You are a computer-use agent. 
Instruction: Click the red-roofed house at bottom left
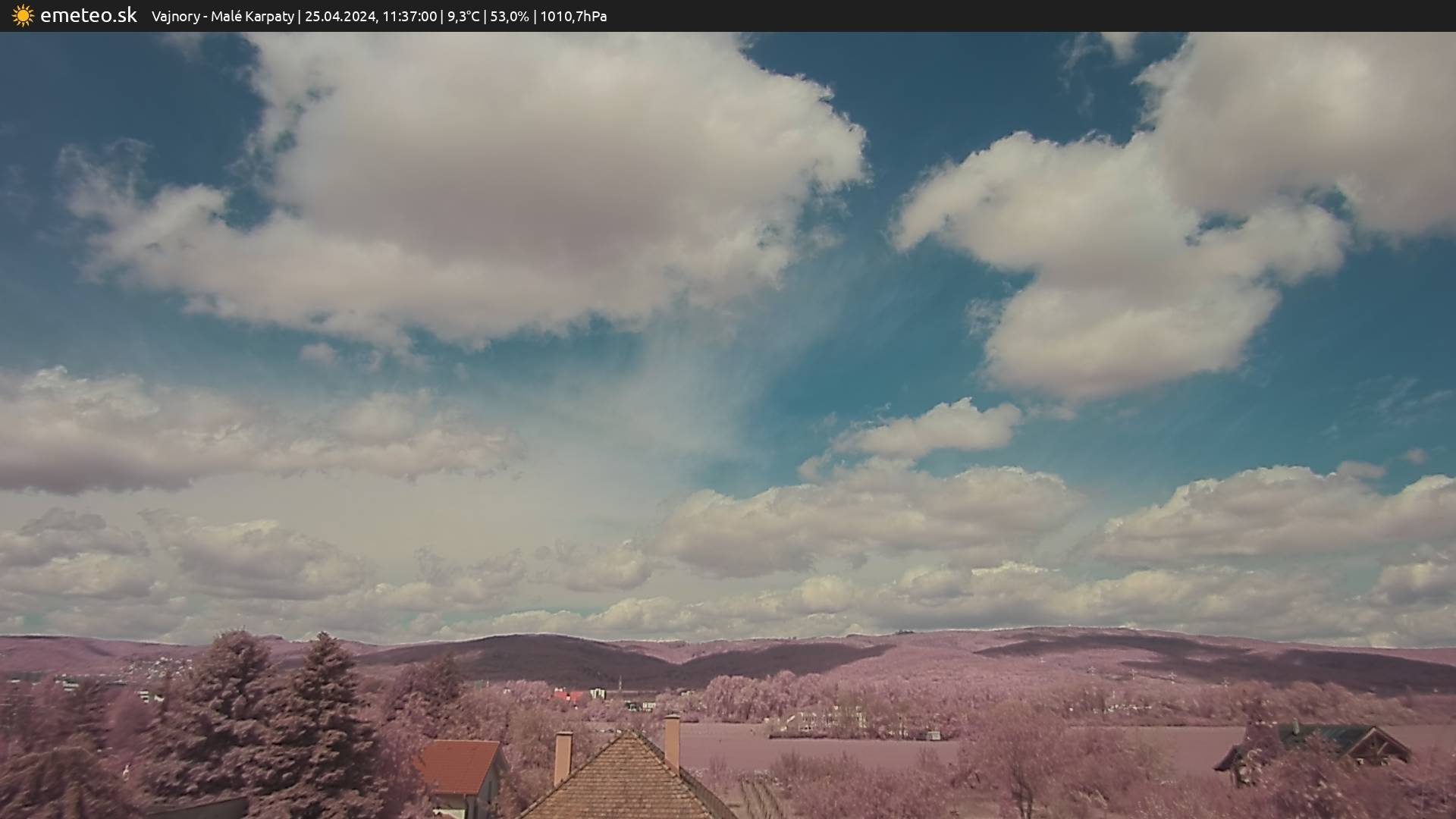[x=460, y=767]
